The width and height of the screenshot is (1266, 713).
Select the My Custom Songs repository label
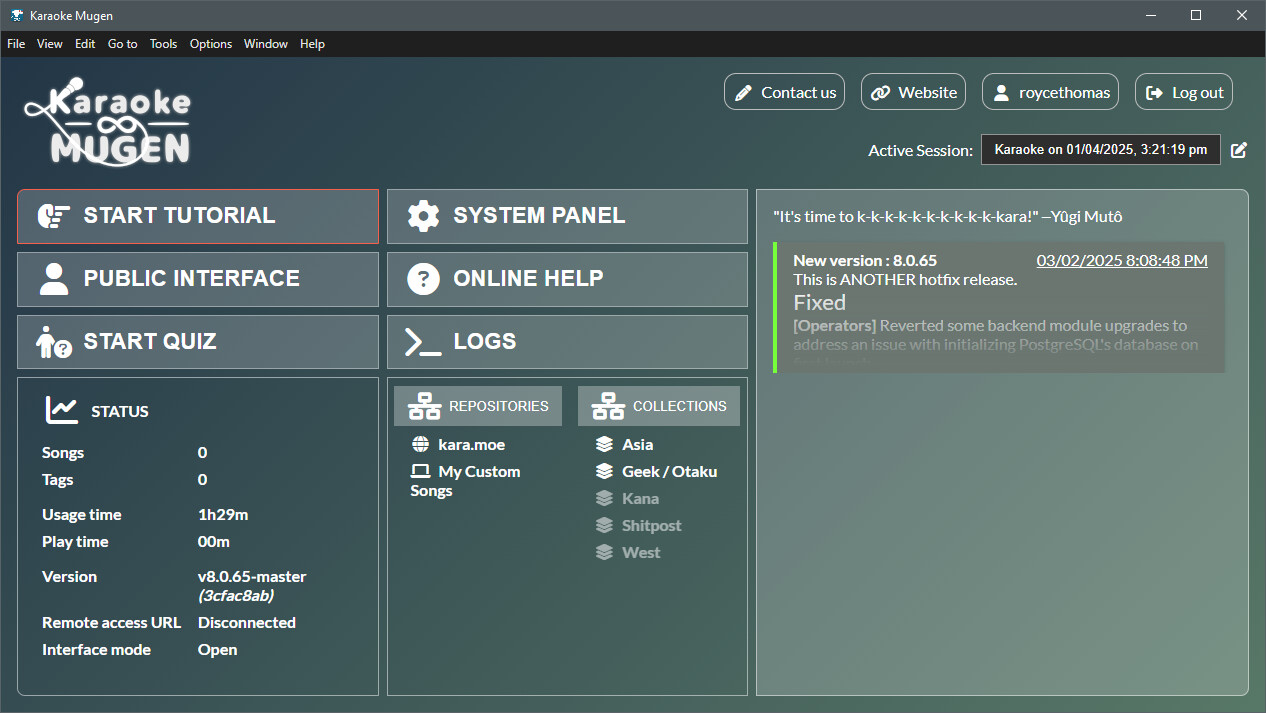465,481
